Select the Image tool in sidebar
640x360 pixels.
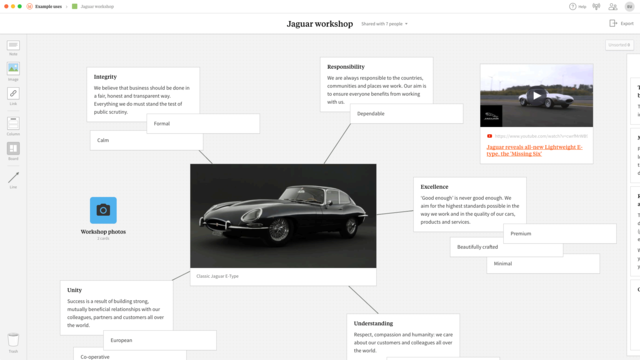click(x=13, y=71)
